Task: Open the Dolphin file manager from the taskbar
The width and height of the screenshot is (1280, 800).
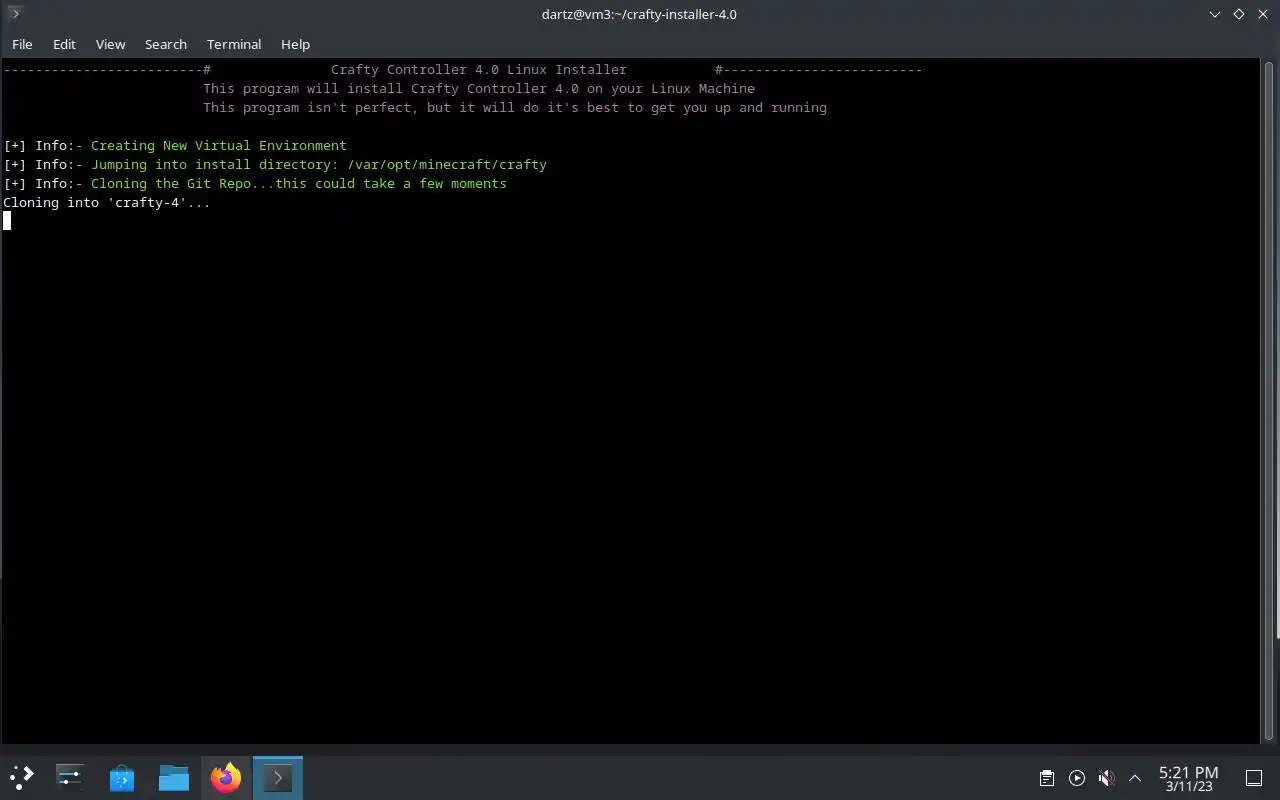Action: [x=174, y=777]
